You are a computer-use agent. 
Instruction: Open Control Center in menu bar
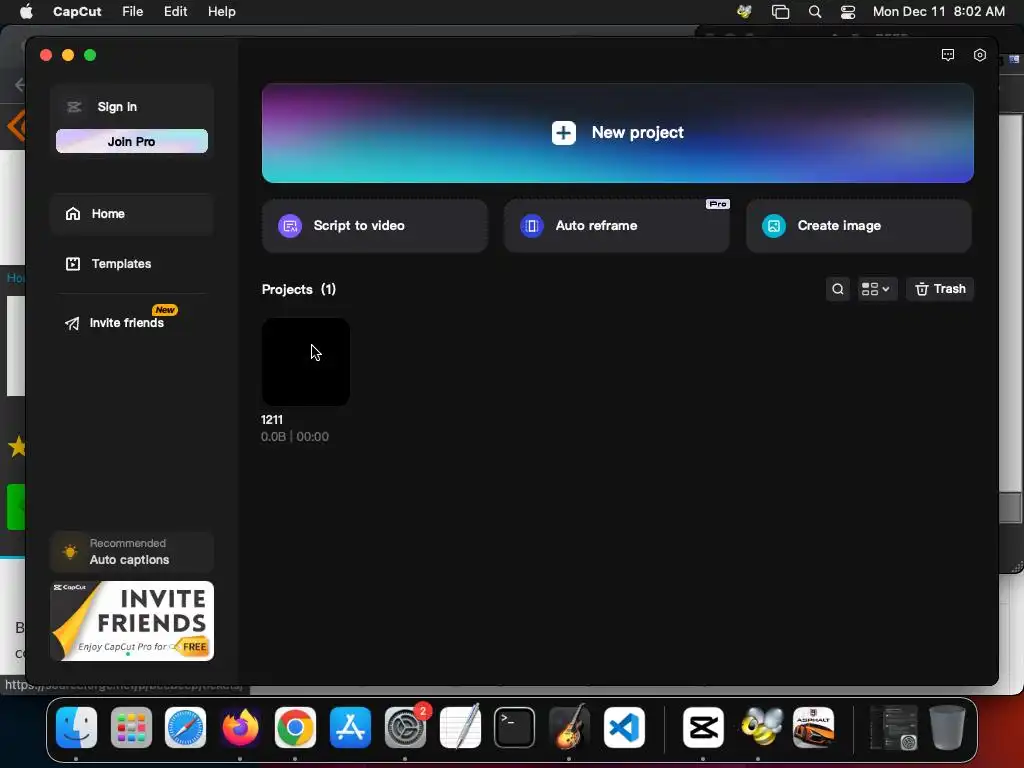point(848,11)
